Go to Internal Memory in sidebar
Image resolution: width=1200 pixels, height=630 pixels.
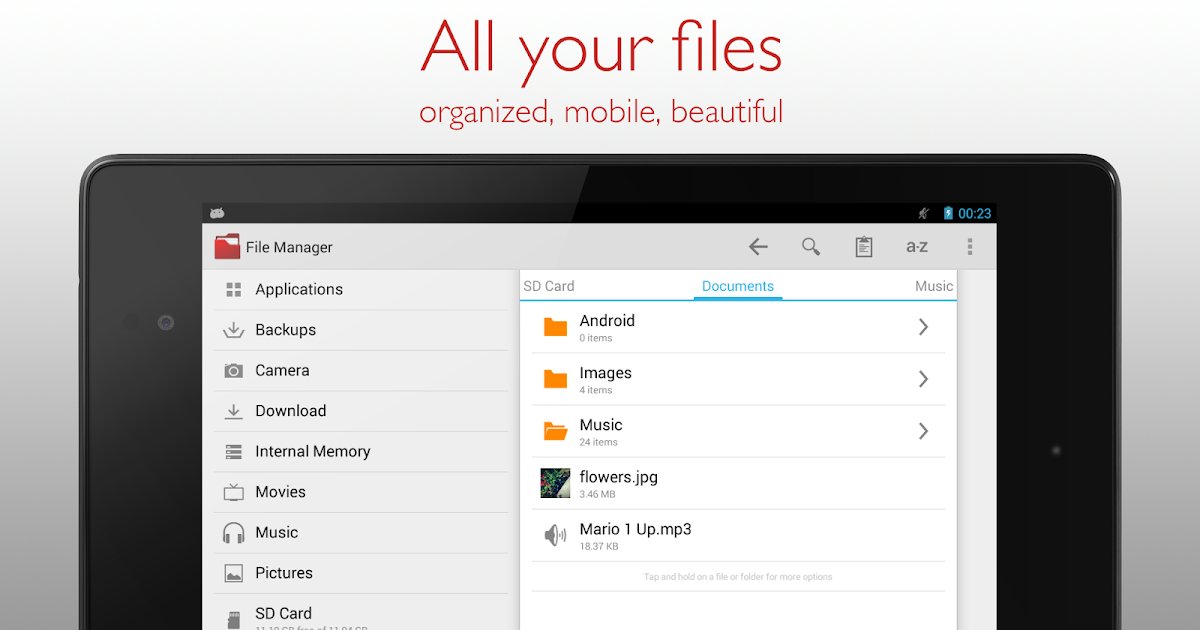[312, 452]
